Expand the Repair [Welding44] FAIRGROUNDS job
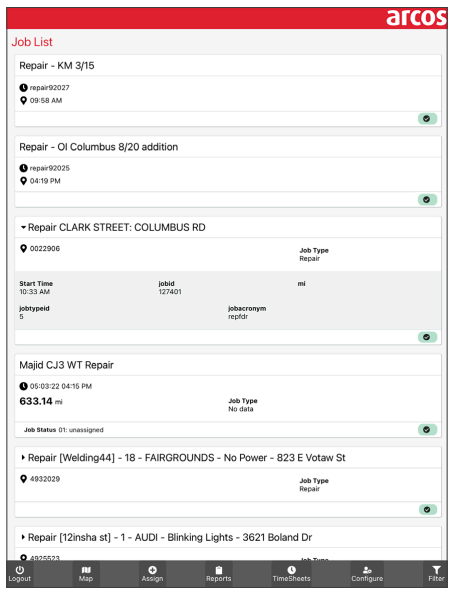Viewport: 461px width, 594px height. (x=23, y=458)
